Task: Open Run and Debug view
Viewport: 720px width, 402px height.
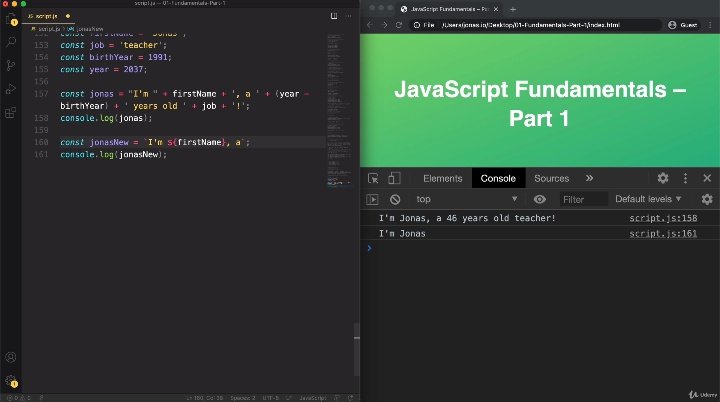Action: pyautogui.click(x=11, y=89)
